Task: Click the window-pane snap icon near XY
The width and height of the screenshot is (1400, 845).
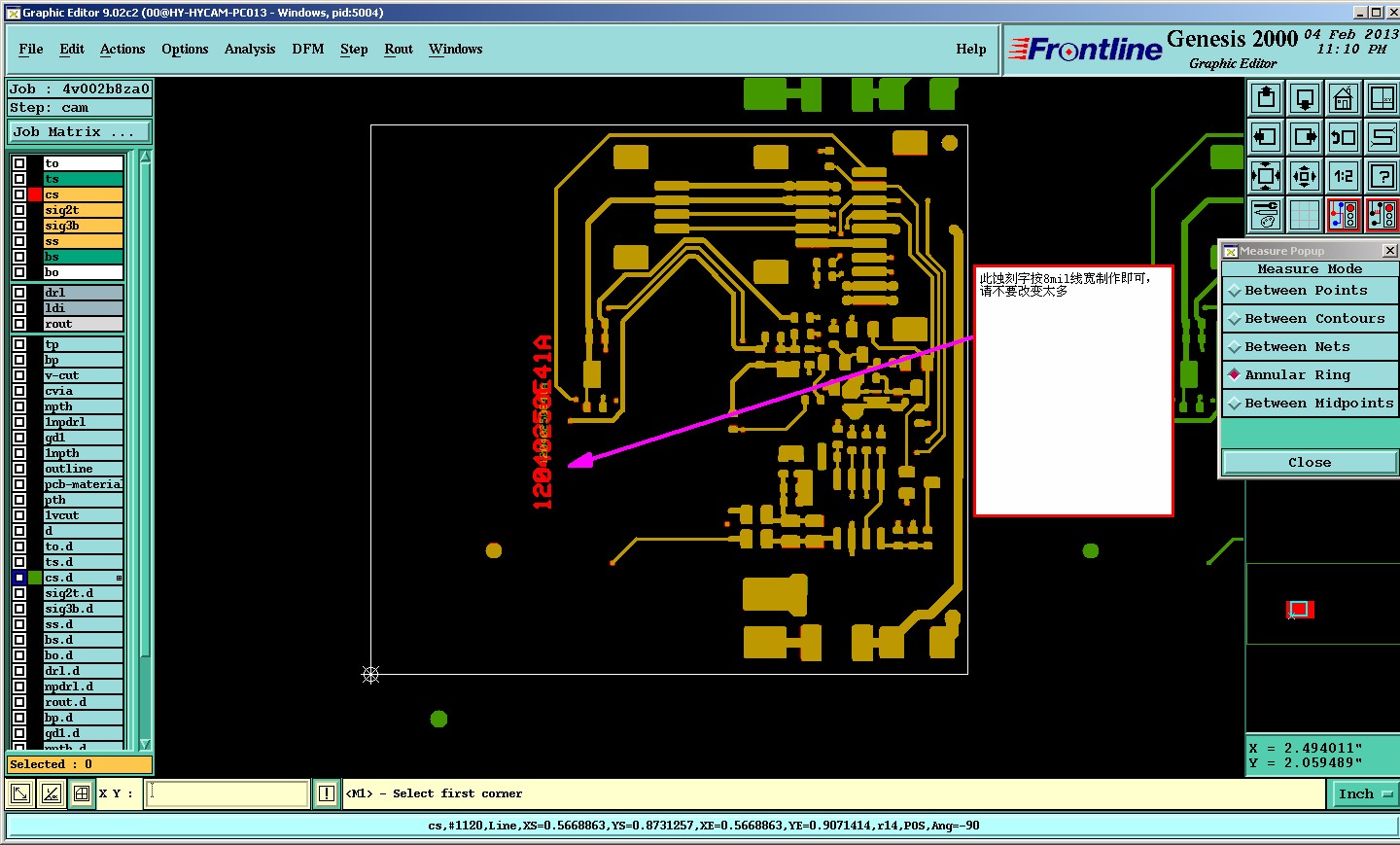Action: 82,793
